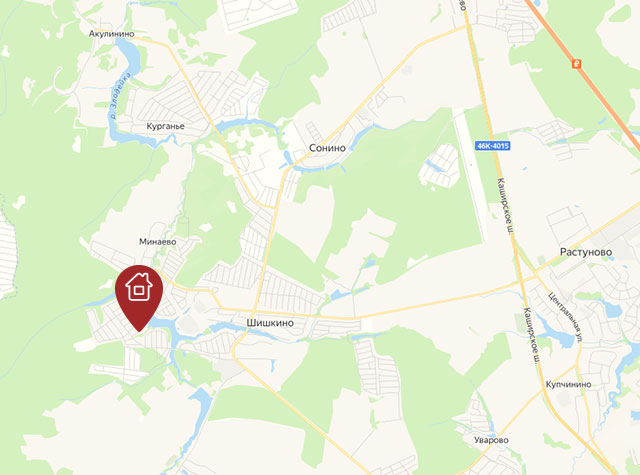
Task: Click the blue 46К-4015 road badge
Action: click(493, 146)
